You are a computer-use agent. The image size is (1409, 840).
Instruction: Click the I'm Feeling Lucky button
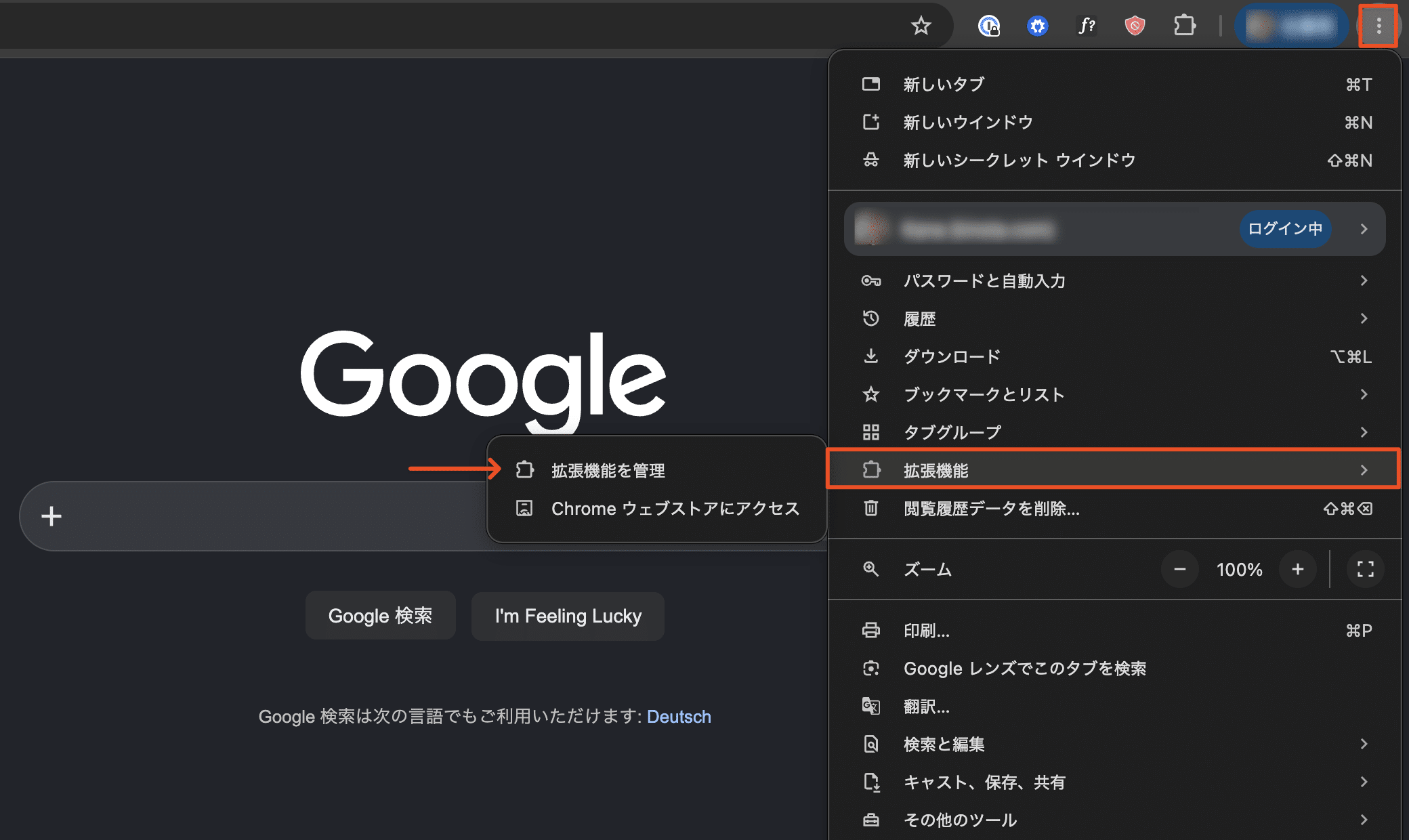(x=568, y=616)
